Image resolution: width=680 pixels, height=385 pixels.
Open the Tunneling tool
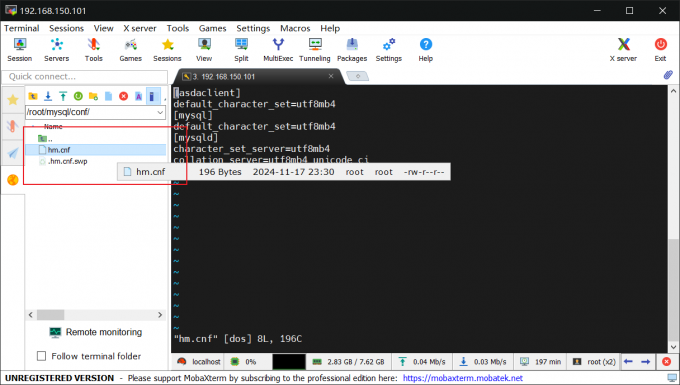315,50
